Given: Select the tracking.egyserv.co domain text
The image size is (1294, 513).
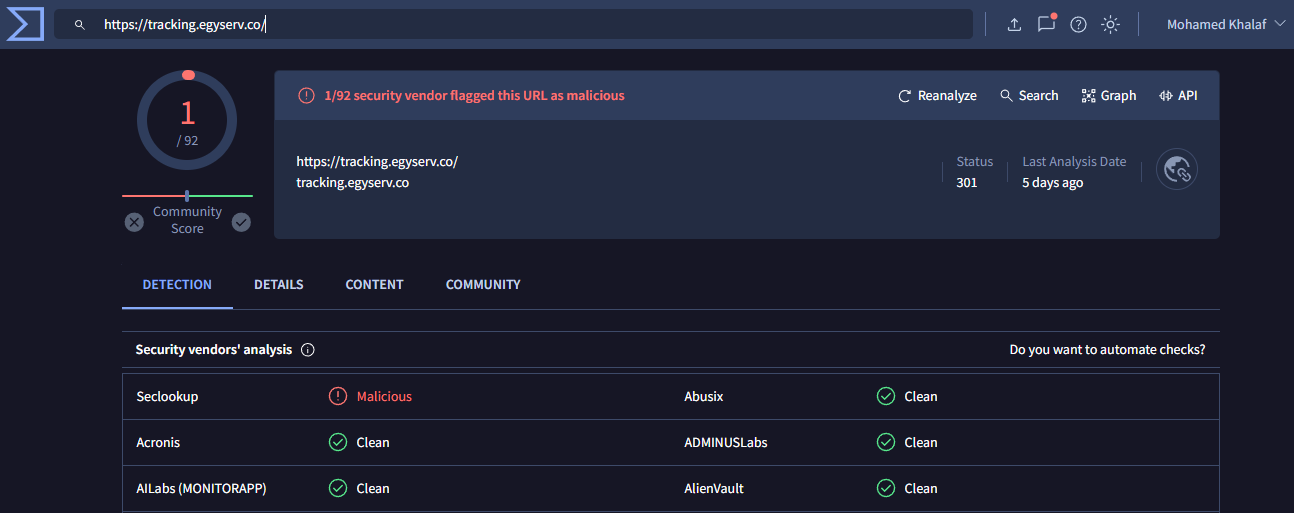Looking at the screenshot, I should tap(352, 183).
